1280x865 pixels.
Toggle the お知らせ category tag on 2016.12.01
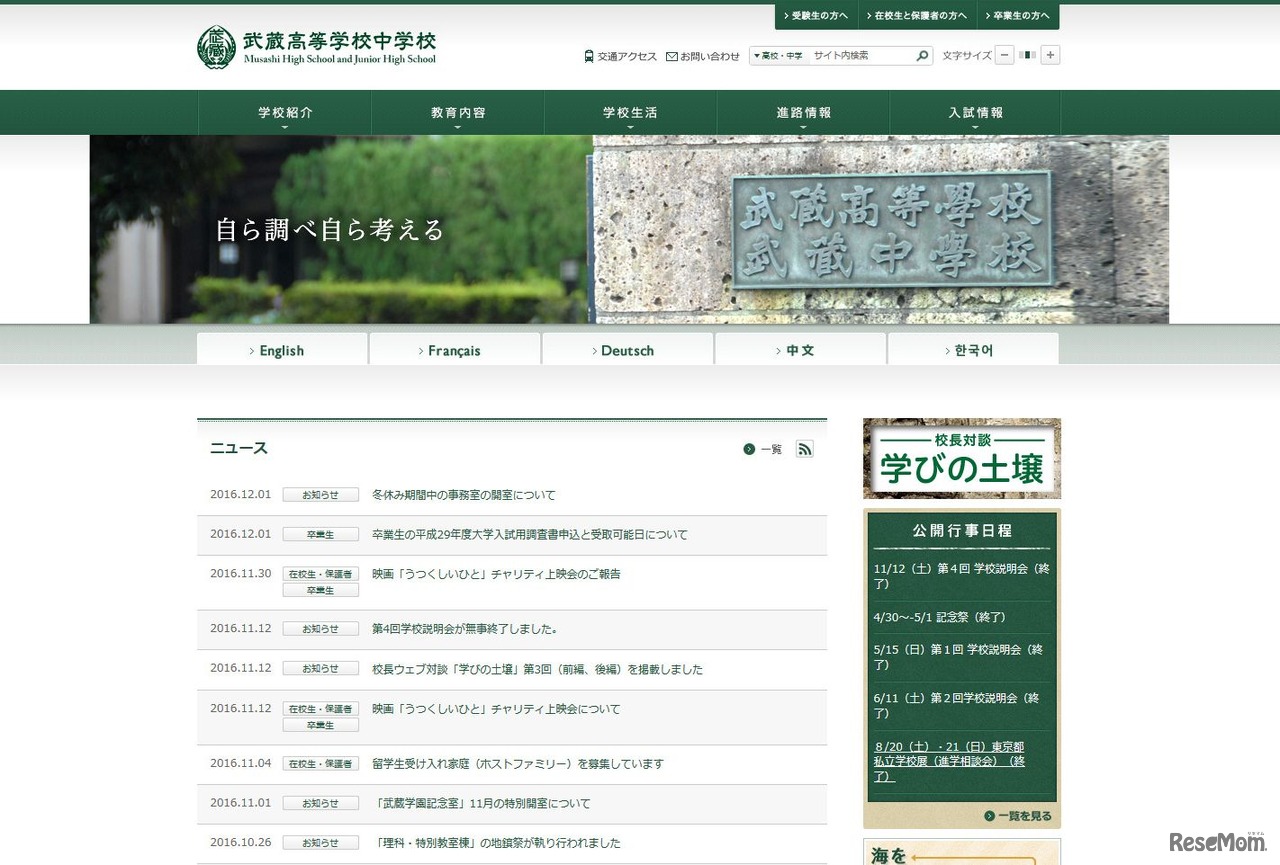coord(320,494)
